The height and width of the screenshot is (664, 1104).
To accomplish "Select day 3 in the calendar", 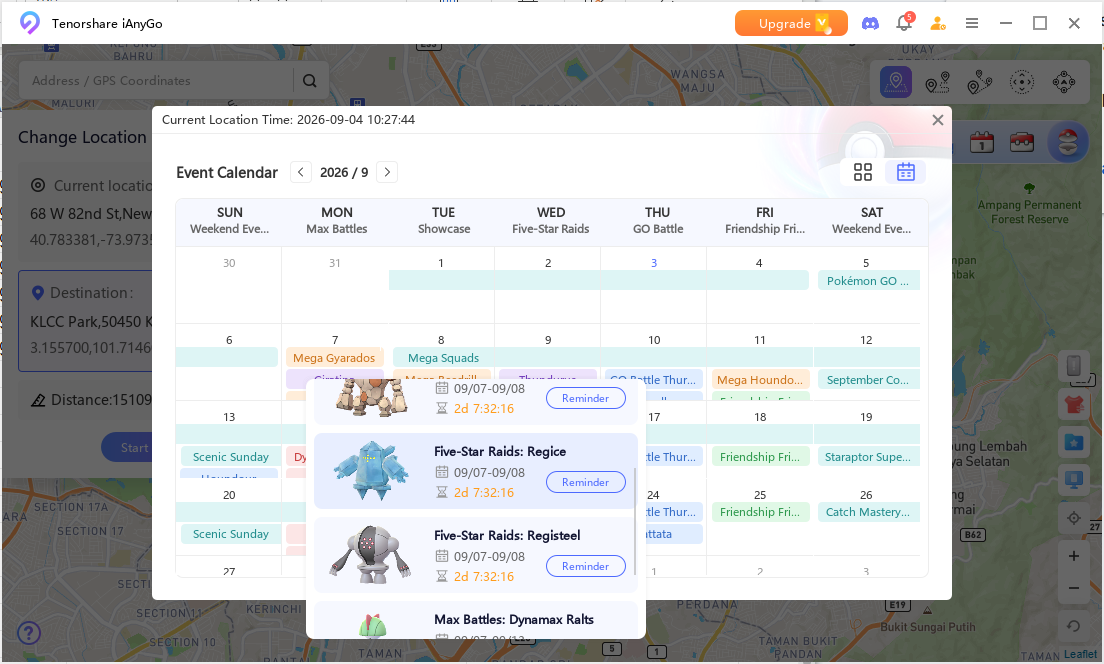I will coord(654,263).
